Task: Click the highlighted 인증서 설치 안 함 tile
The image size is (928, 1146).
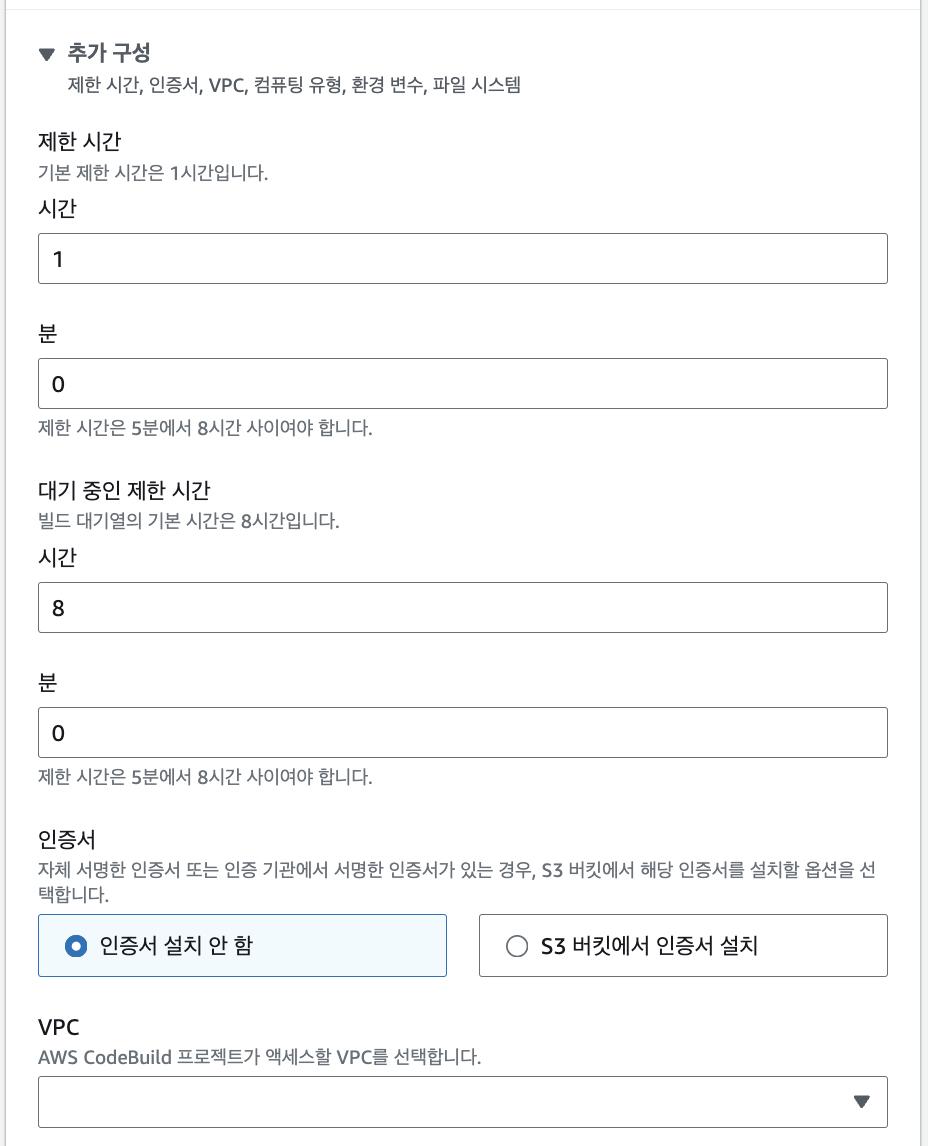Action: (x=242, y=945)
